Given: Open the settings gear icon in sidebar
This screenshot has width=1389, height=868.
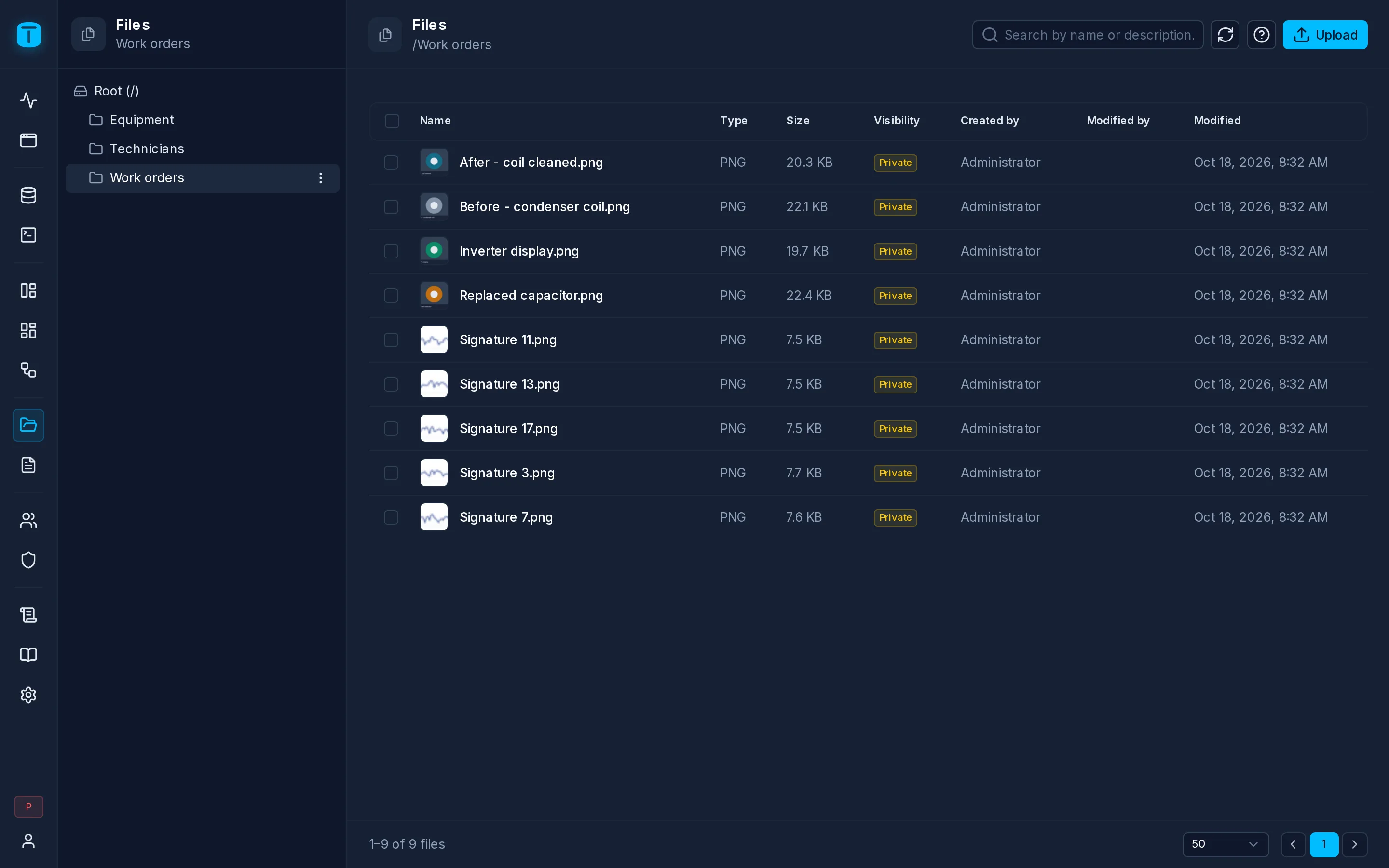Looking at the screenshot, I should coord(28,694).
